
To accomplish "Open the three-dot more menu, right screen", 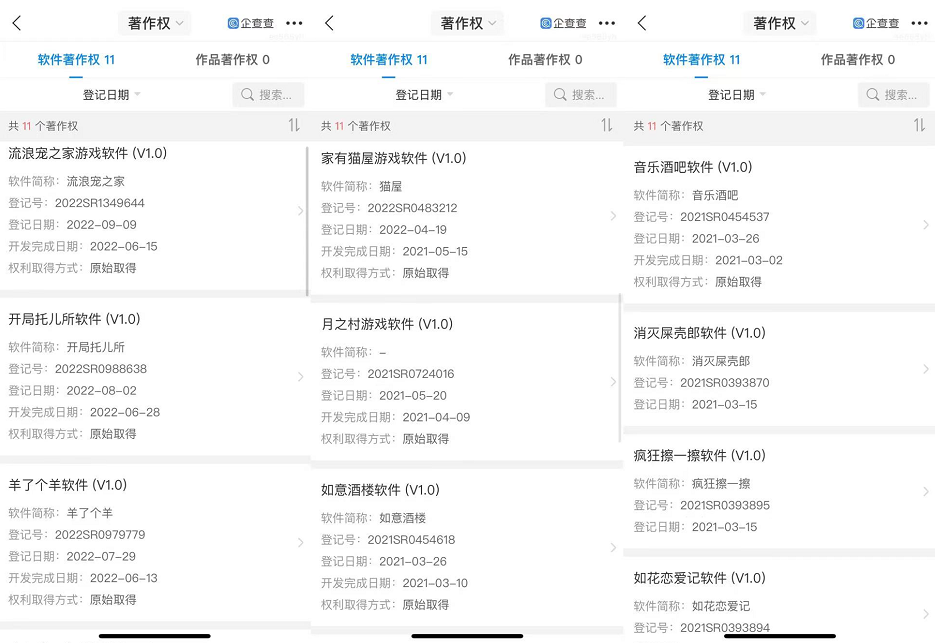I will [919, 23].
